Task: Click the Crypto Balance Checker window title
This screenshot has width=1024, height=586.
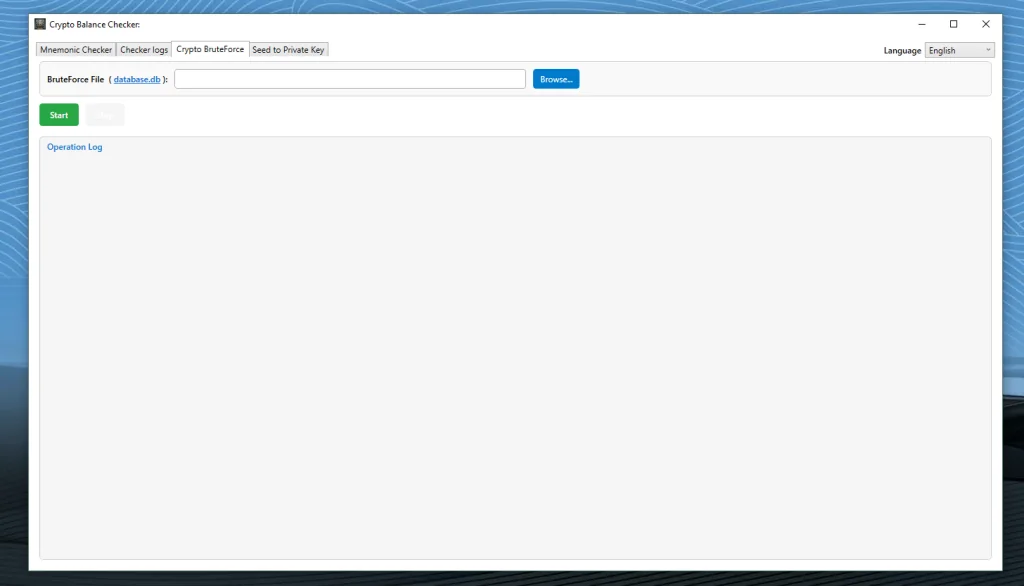Action: (94, 24)
